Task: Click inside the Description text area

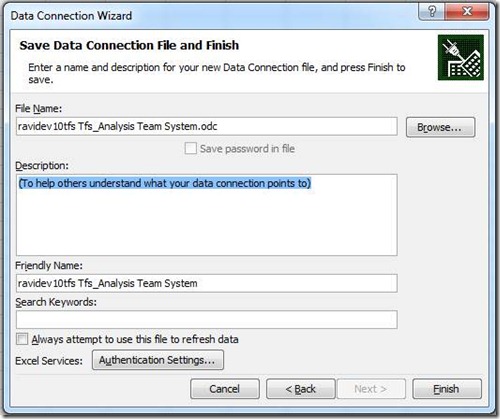Action: point(207,215)
